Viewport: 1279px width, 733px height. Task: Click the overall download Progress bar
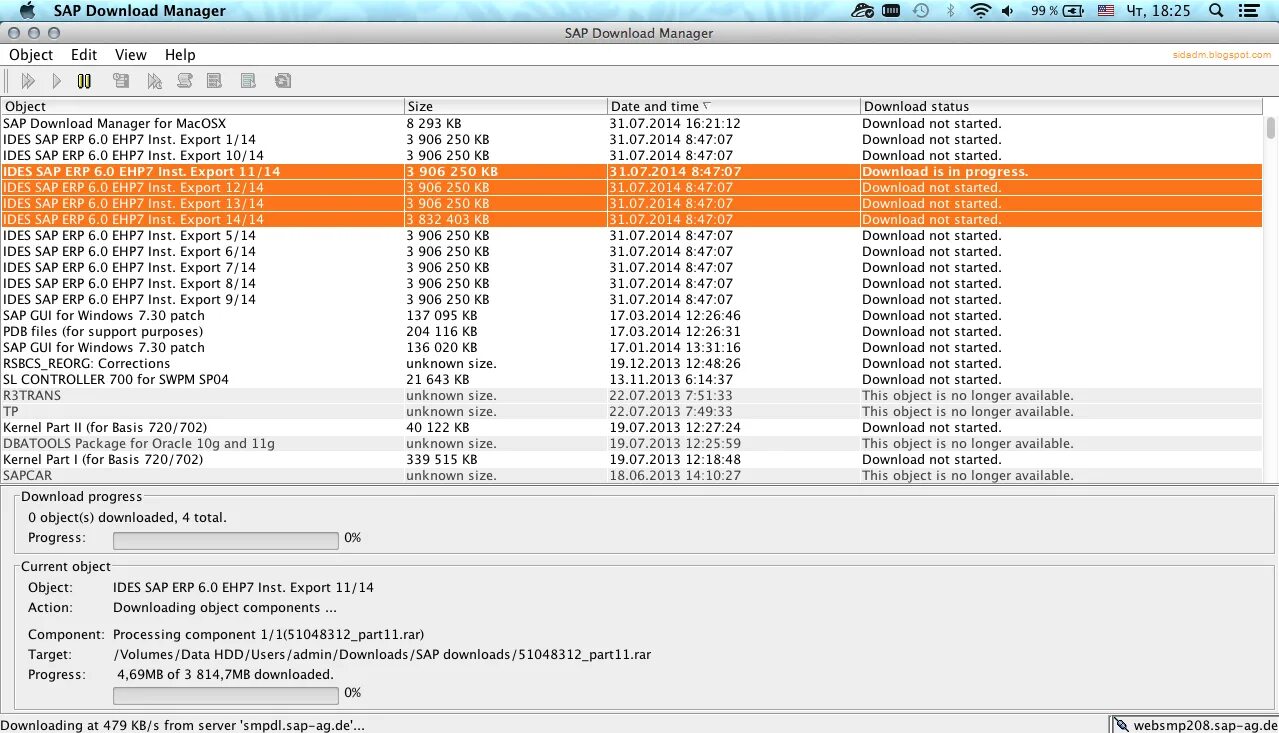226,540
